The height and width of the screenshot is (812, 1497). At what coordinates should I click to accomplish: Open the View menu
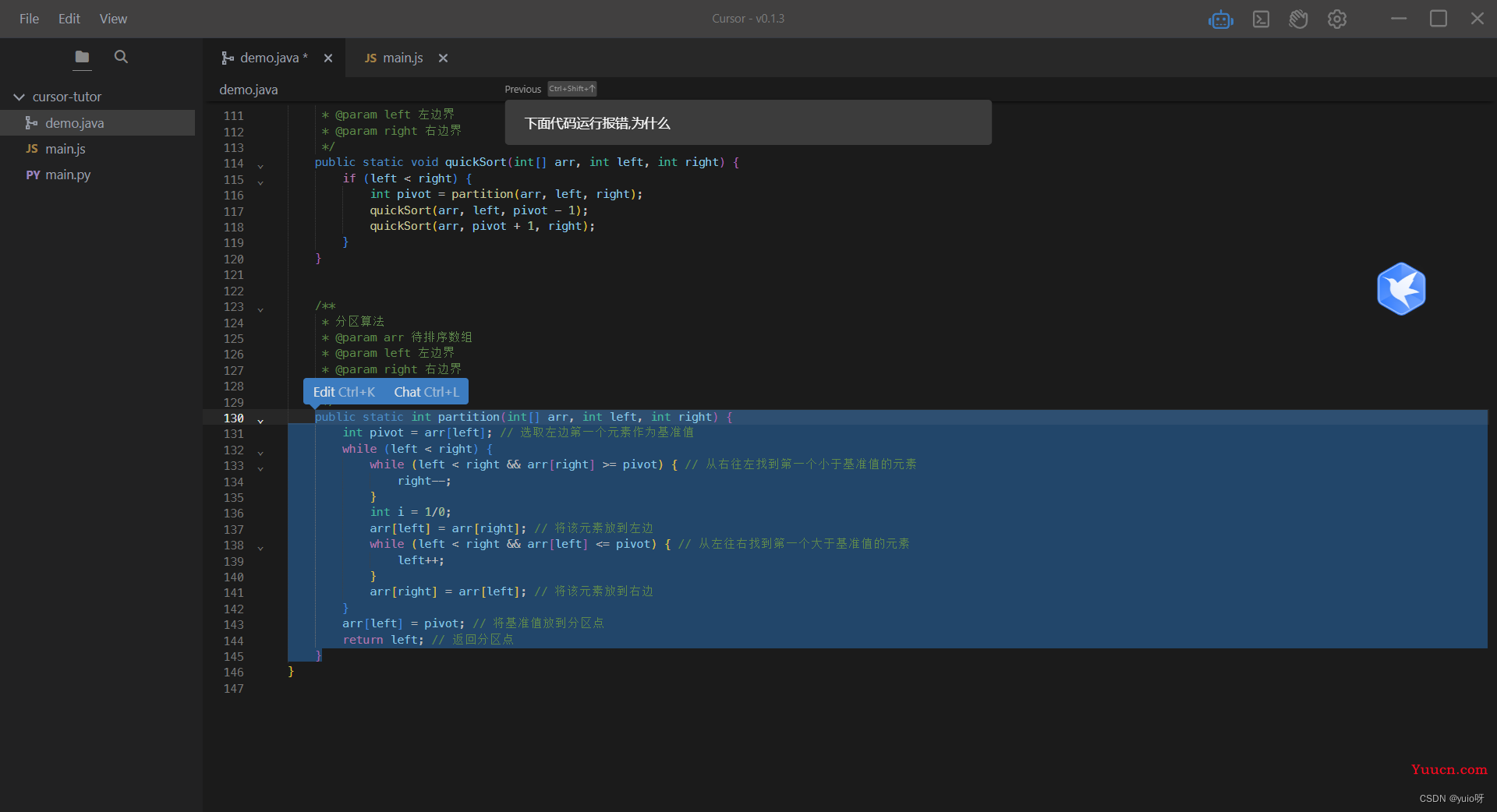click(x=113, y=19)
